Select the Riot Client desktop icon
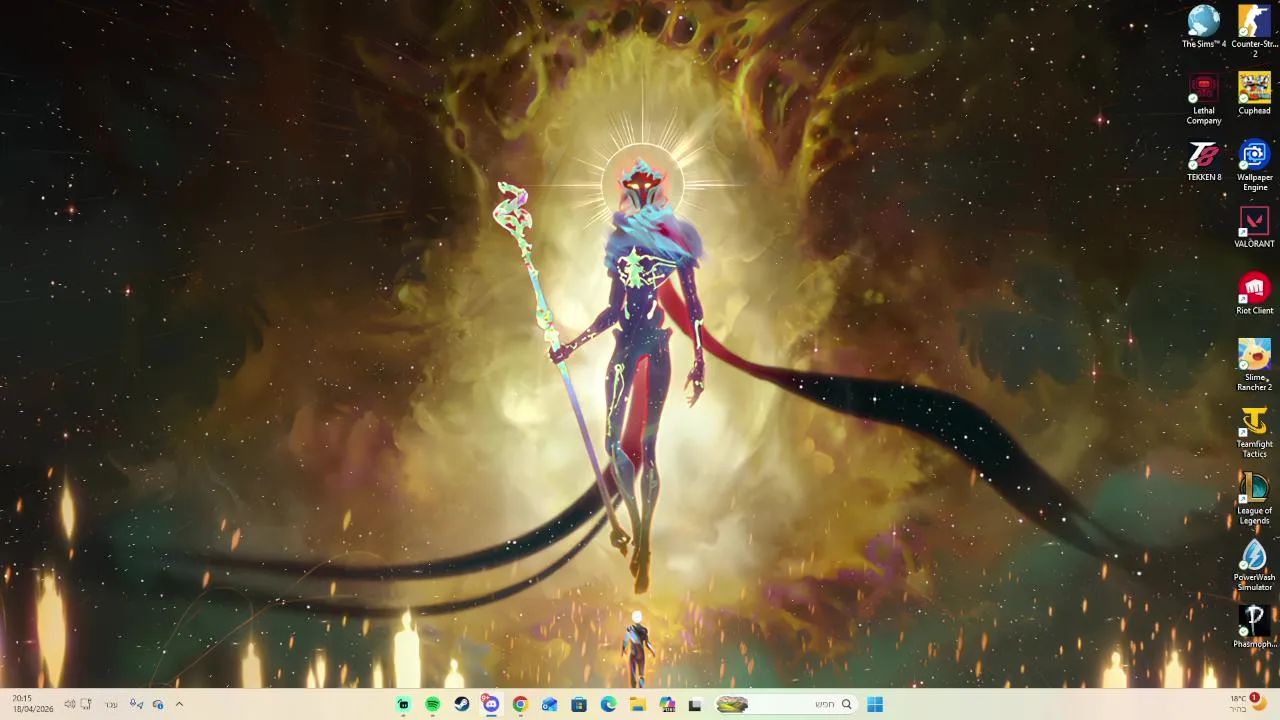This screenshot has height=720, width=1280. 1254,295
